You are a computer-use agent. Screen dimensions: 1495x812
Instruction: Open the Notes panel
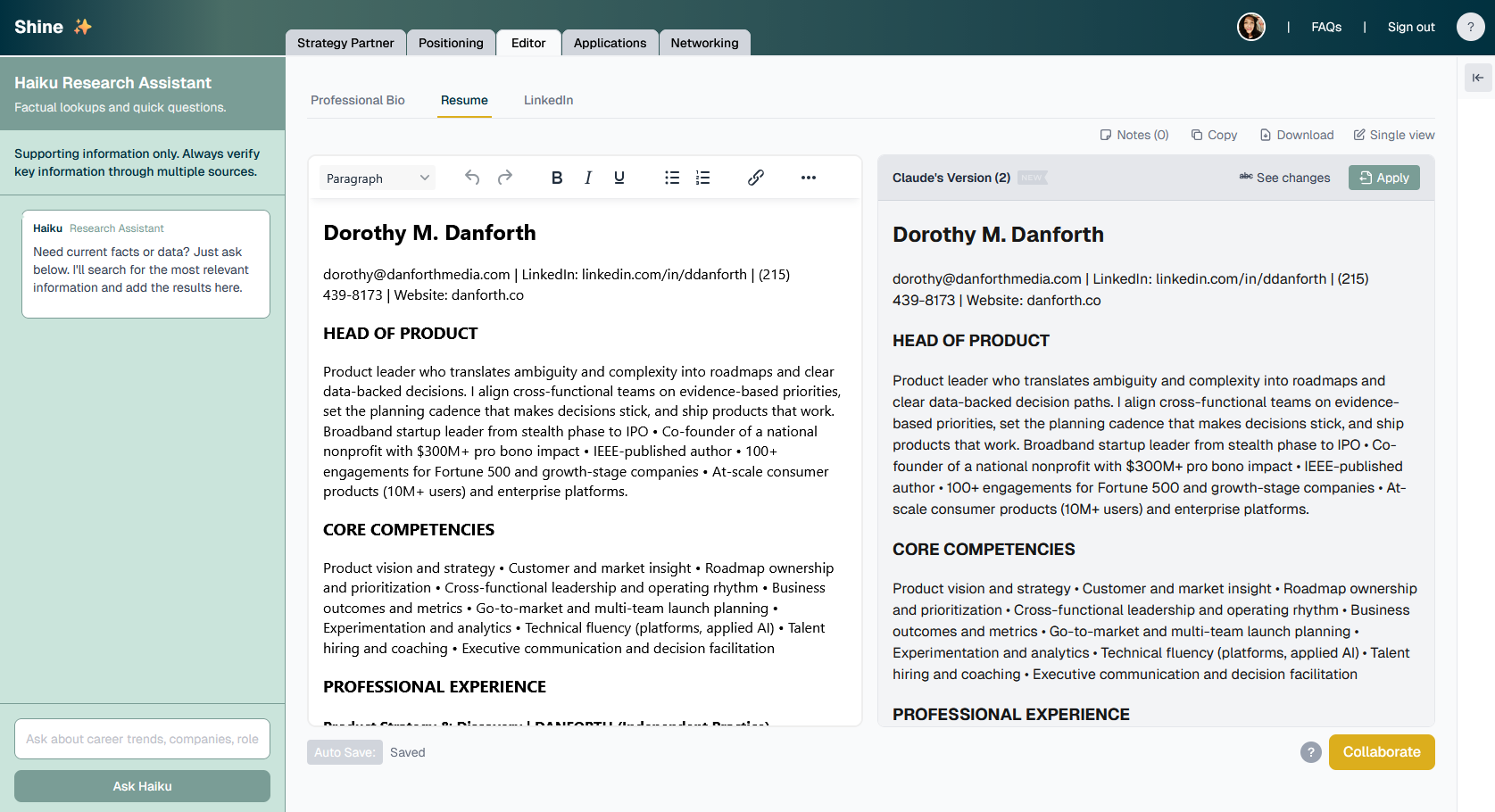tap(1134, 134)
